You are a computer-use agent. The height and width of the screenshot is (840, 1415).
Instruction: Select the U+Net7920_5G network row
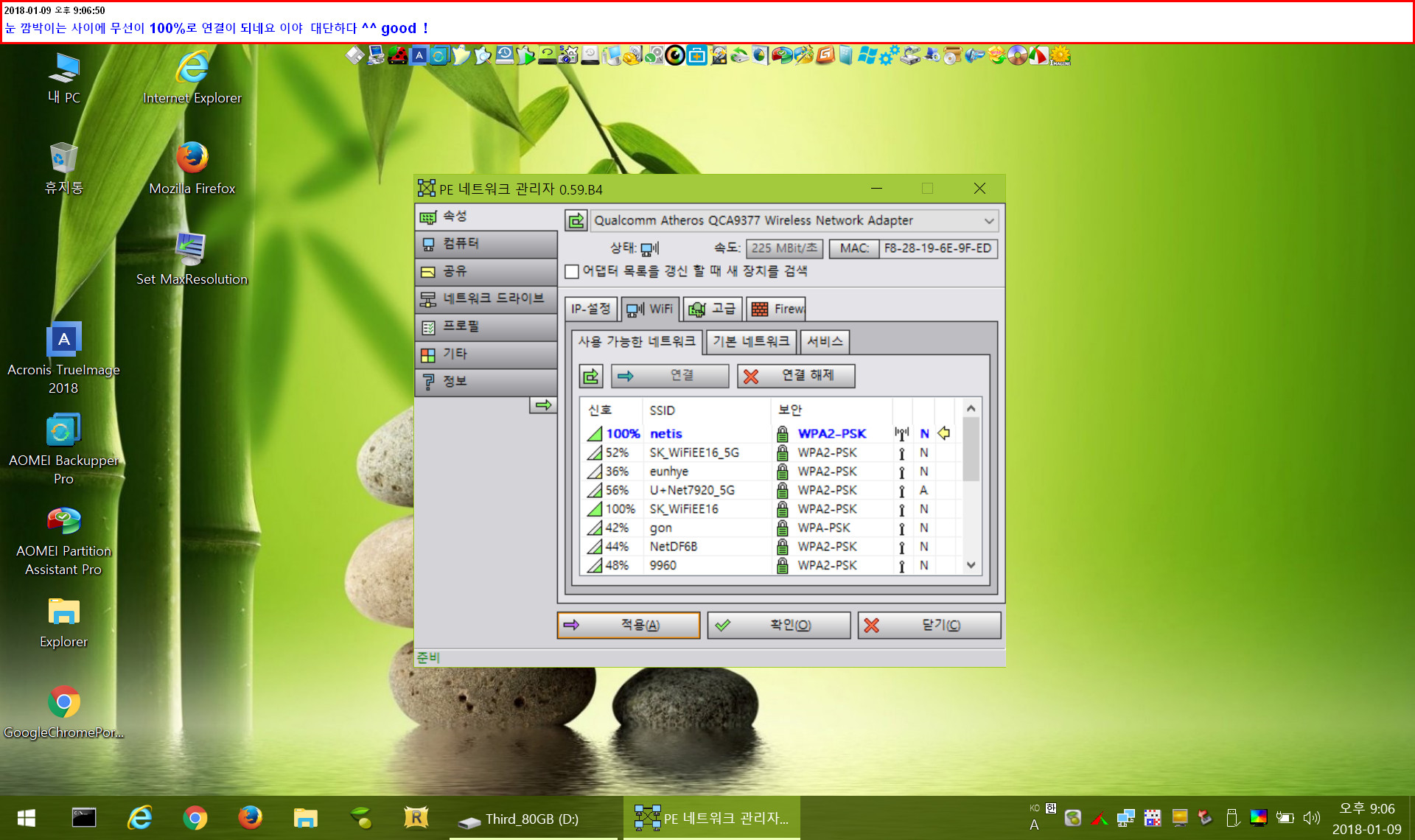[771, 490]
